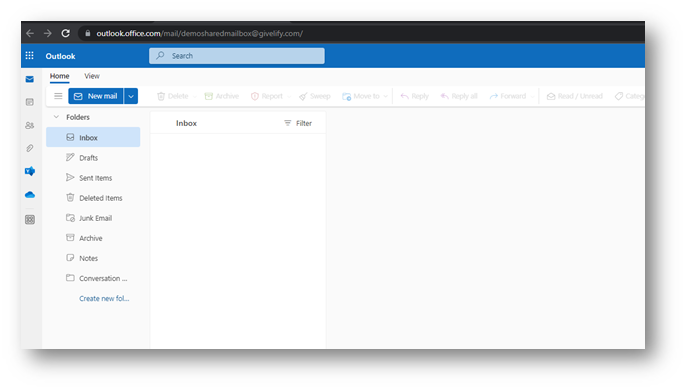The width and height of the screenshot is (687, 391).
Task: Click the Delete toolbar button
Action: click(173, 96)
